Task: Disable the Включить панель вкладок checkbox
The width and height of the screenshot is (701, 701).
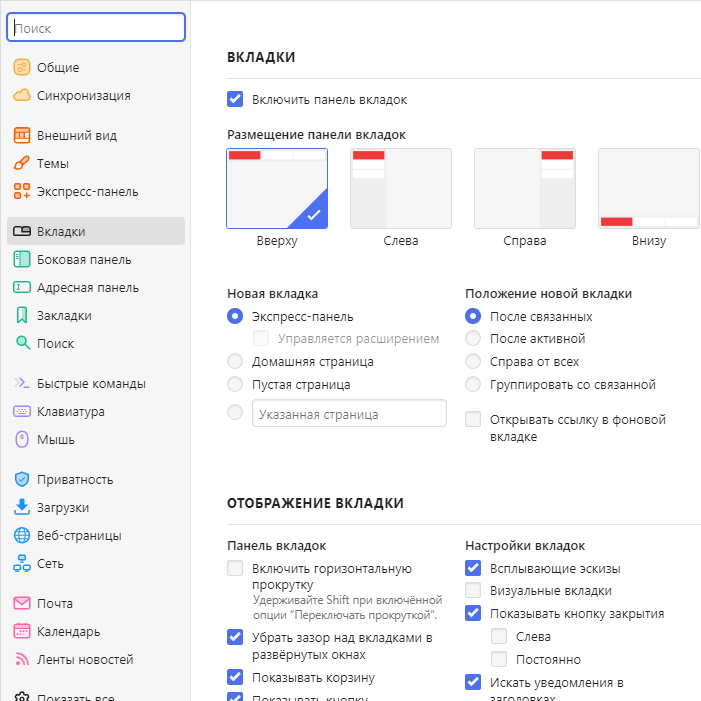Action: click(x=236, y=100)
